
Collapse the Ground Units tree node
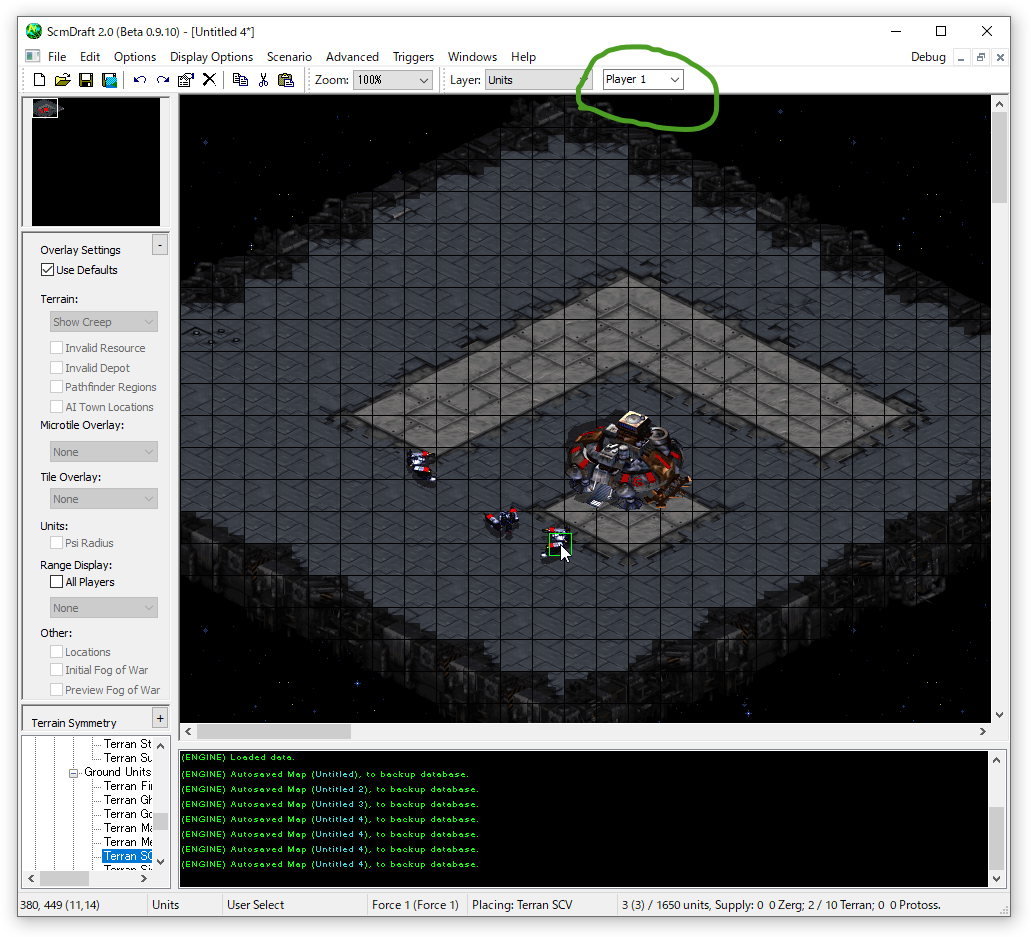coord(74,773)
